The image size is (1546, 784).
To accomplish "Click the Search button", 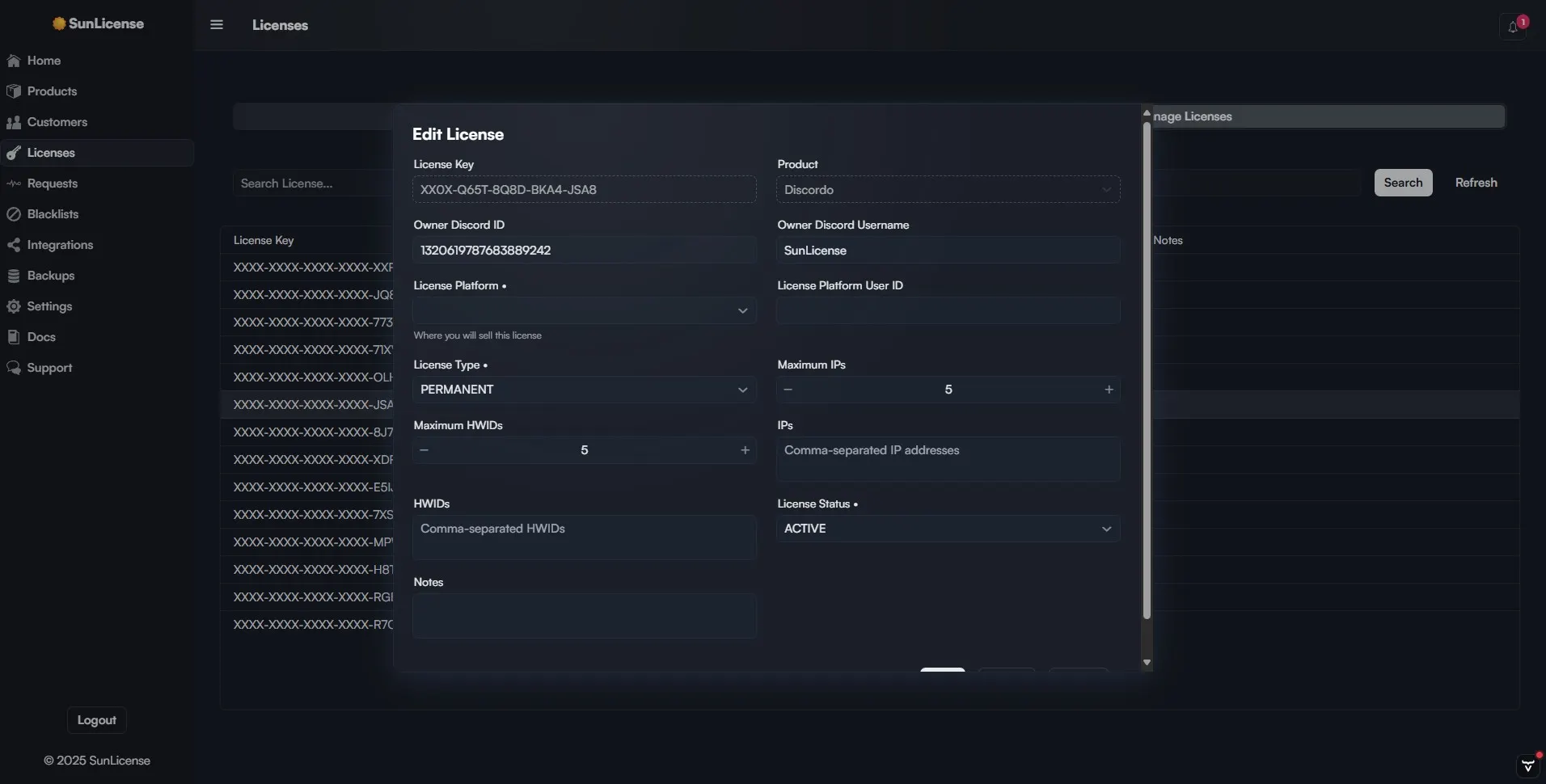I will [1403, 183].
